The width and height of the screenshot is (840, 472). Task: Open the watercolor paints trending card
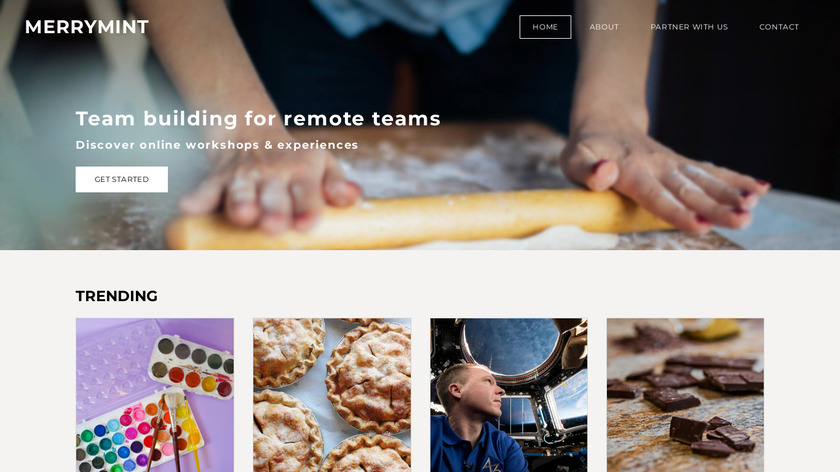(x=155, y=395)
